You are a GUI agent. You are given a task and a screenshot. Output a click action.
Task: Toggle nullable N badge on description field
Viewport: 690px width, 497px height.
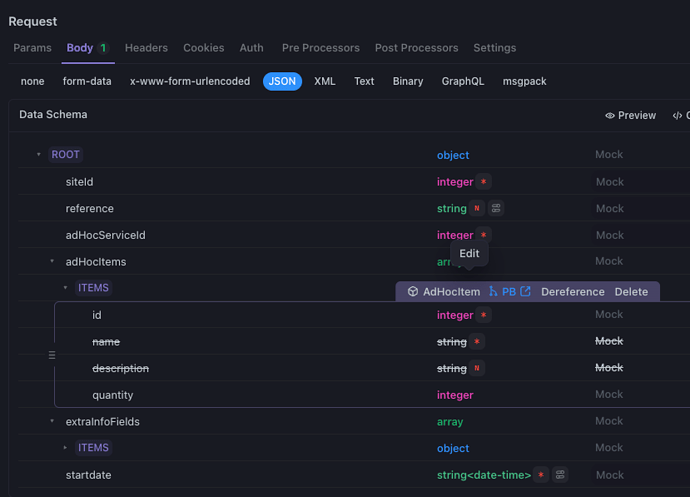[477, 368]
